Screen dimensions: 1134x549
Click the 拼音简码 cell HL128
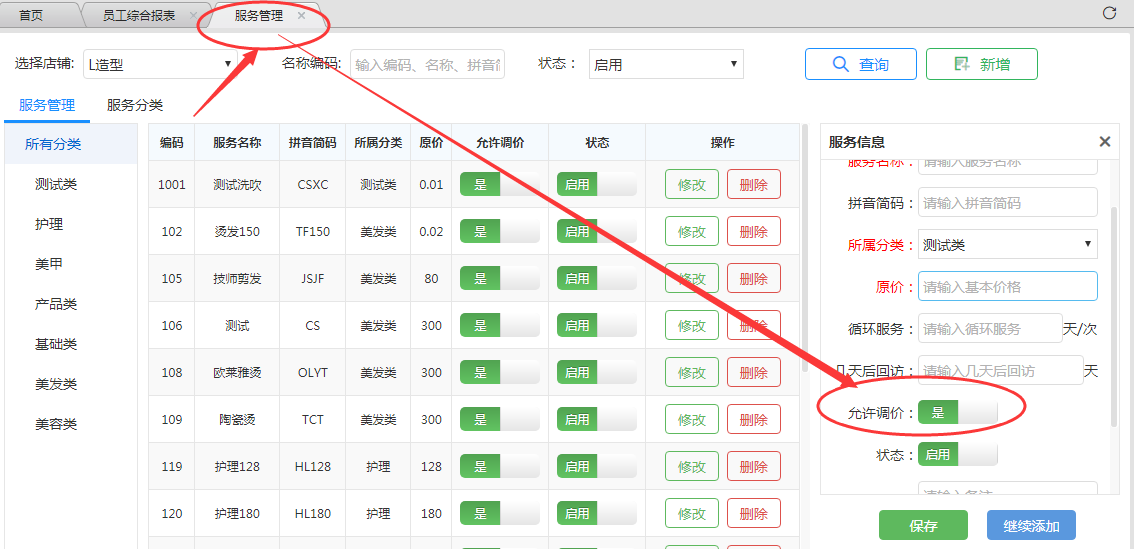312,467
